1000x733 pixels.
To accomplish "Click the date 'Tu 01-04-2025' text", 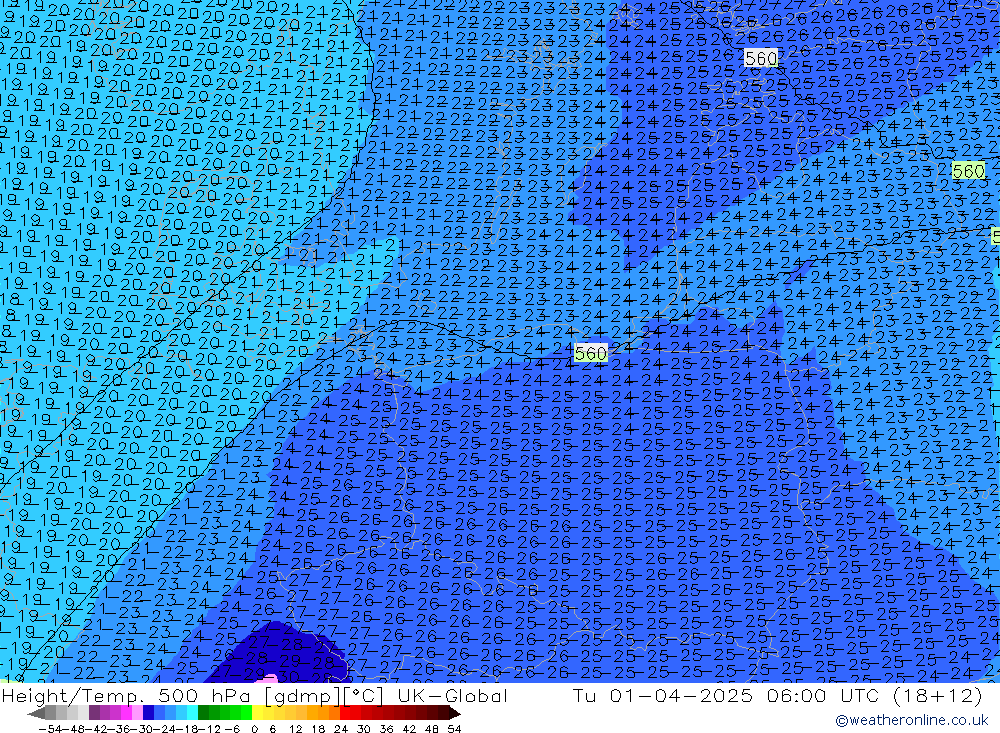I will point(663,696).
